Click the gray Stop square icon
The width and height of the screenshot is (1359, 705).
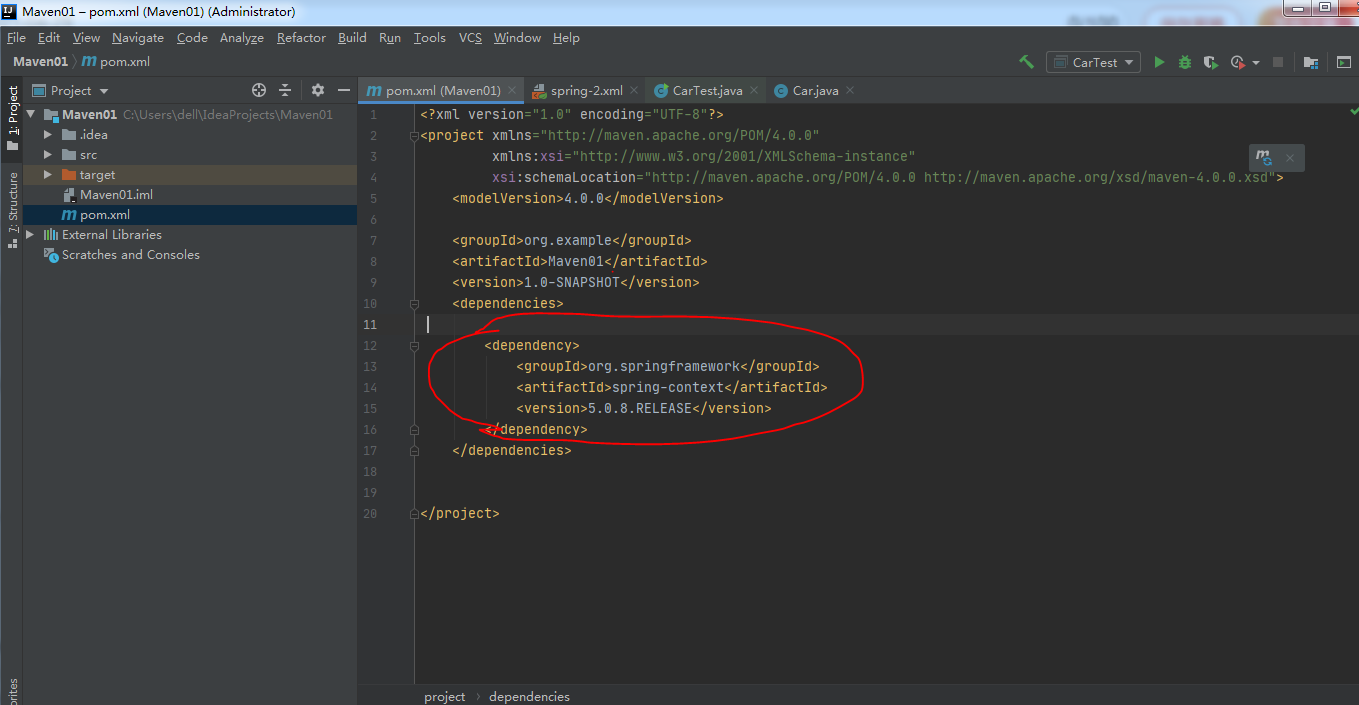tap(1277, 62)
